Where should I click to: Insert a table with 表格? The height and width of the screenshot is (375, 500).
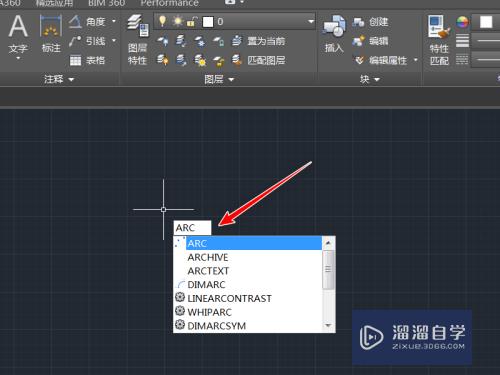[88, 60]
